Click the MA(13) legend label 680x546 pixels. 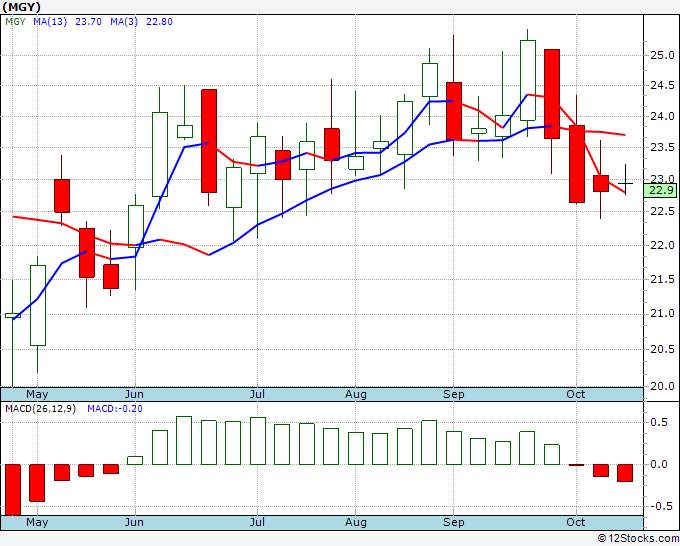click(50, 21)
